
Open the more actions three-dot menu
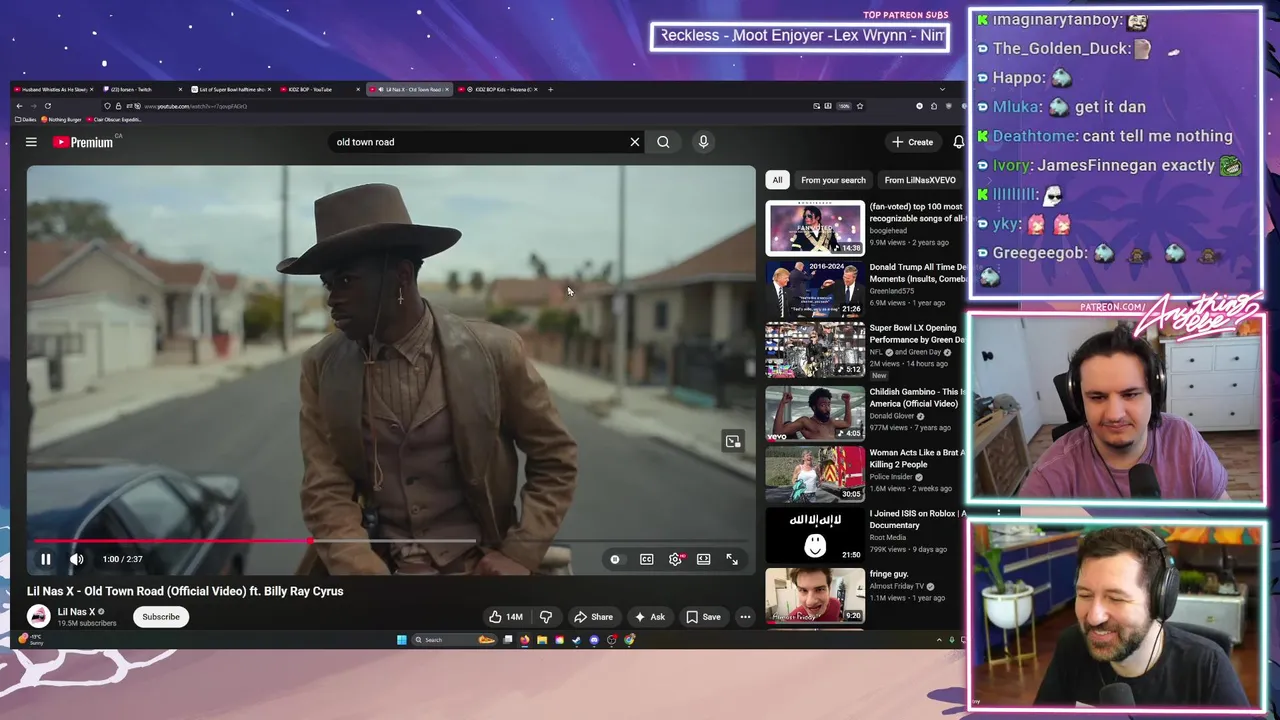pyautogui.click(x=745, y=617)
